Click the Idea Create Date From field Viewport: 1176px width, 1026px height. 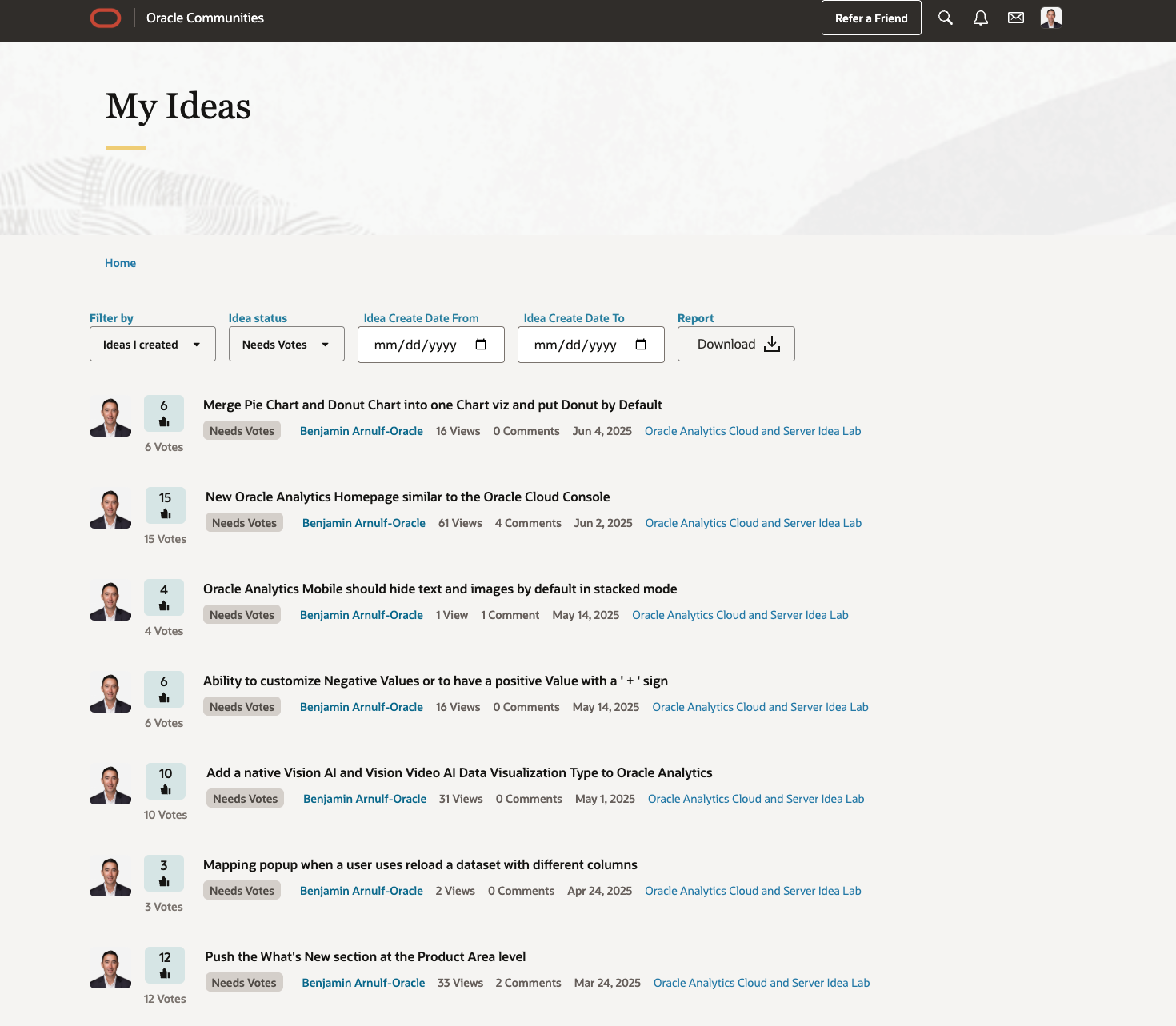pos(431,345)
